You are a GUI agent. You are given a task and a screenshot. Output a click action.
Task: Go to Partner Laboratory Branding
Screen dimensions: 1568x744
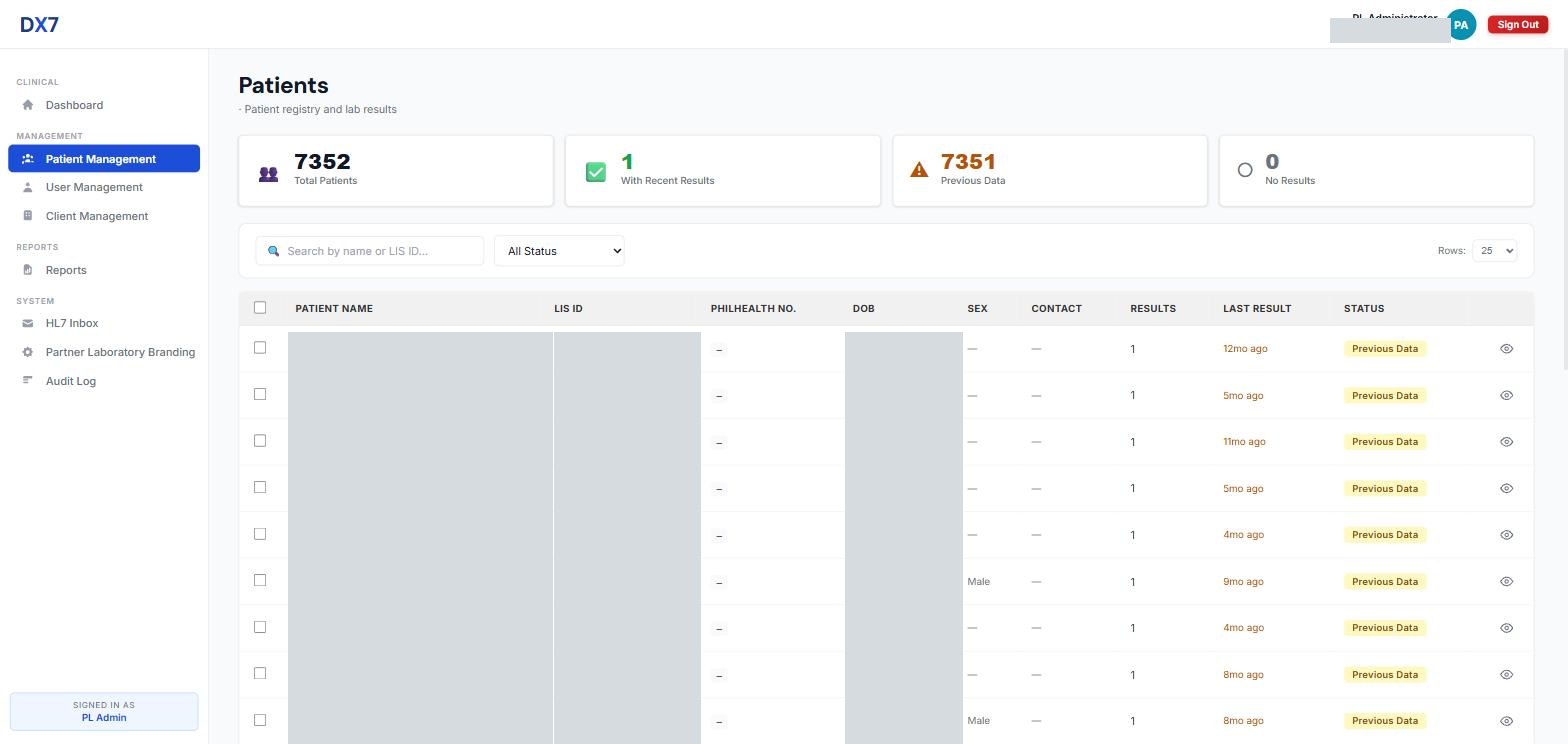coord(120,352)
